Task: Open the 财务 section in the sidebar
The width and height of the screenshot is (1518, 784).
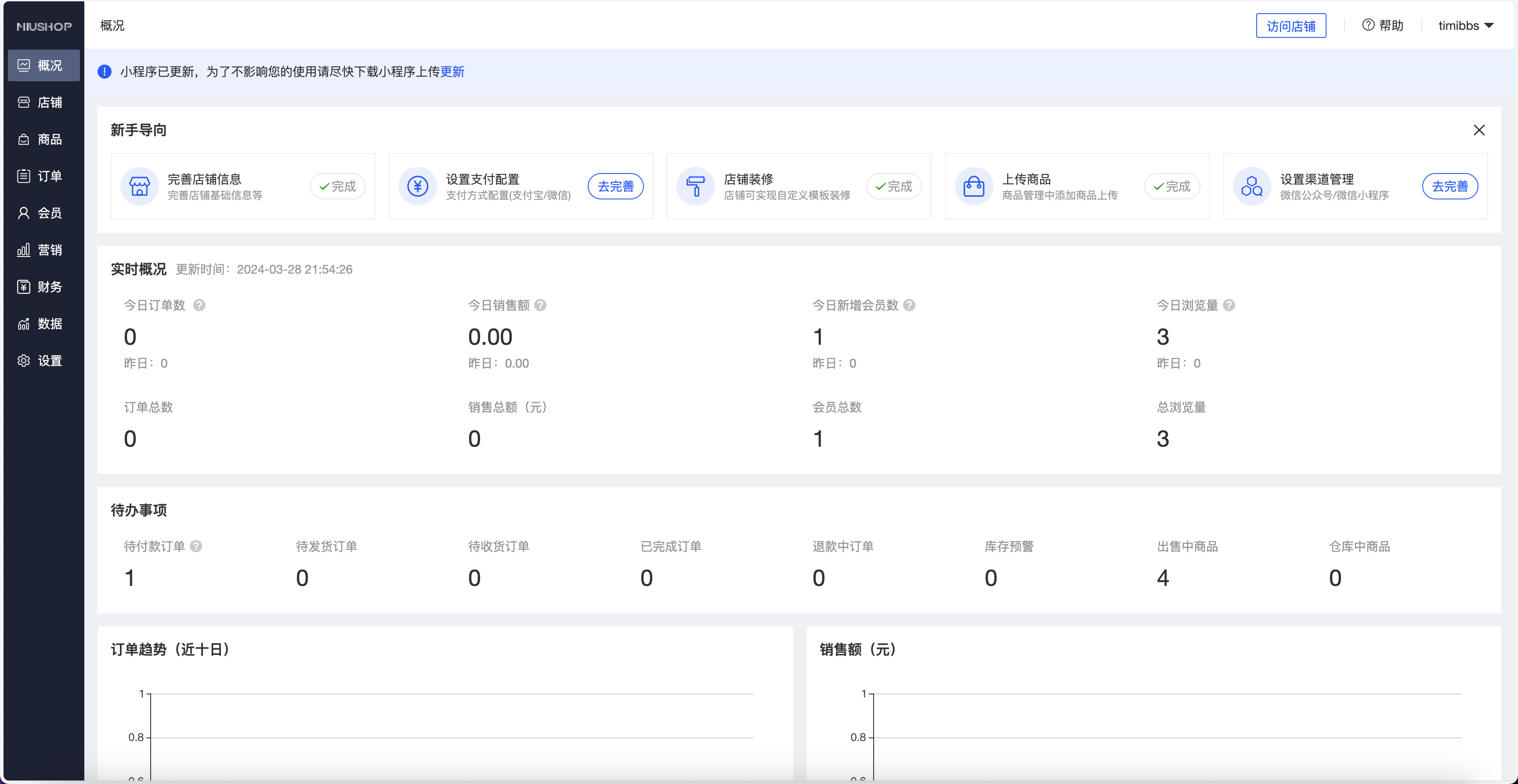Action: pyautogui.click(x=43, y=286)
